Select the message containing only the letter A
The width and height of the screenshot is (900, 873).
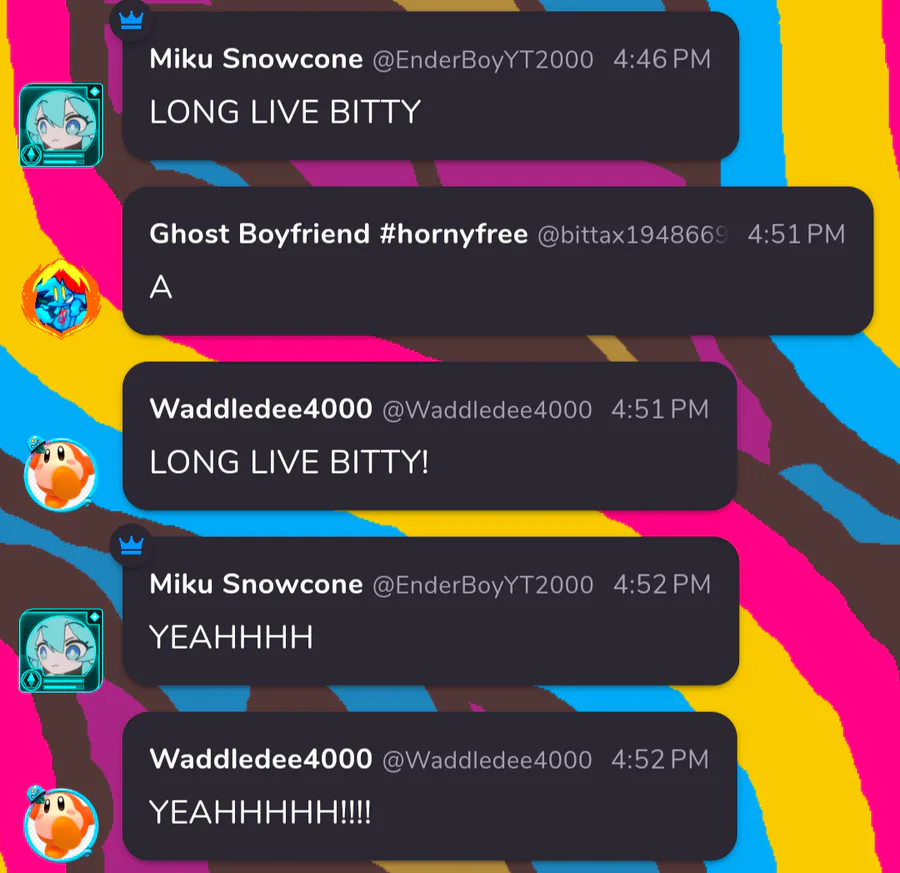point(161,287)
